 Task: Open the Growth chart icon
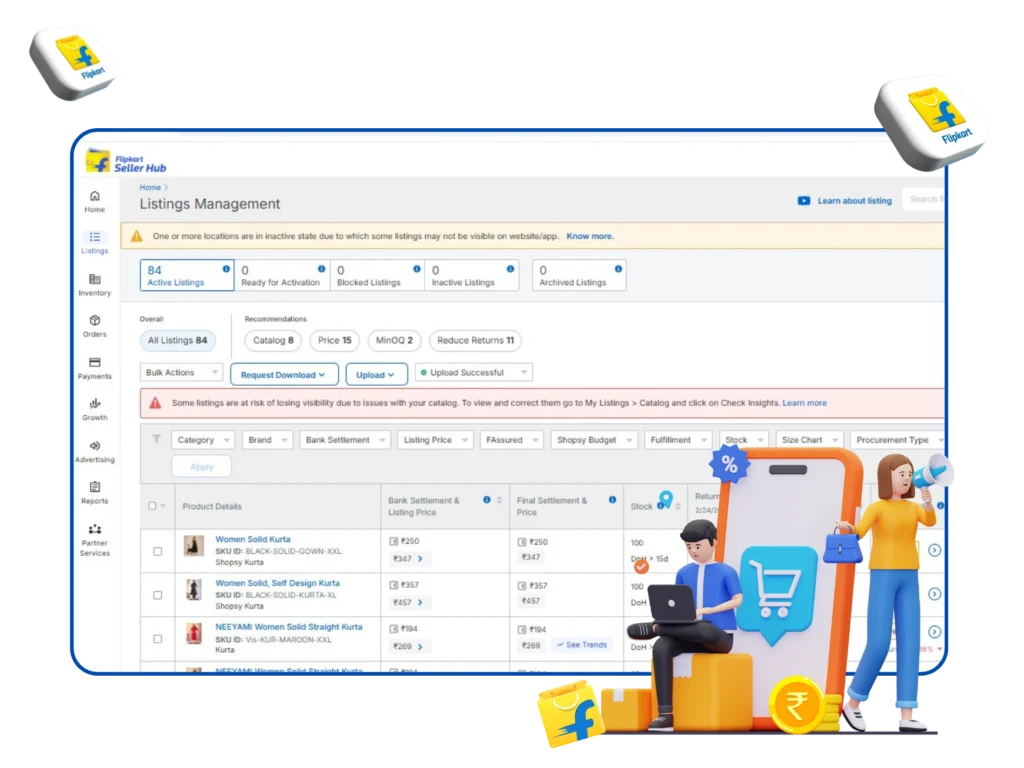click(95, 404)
